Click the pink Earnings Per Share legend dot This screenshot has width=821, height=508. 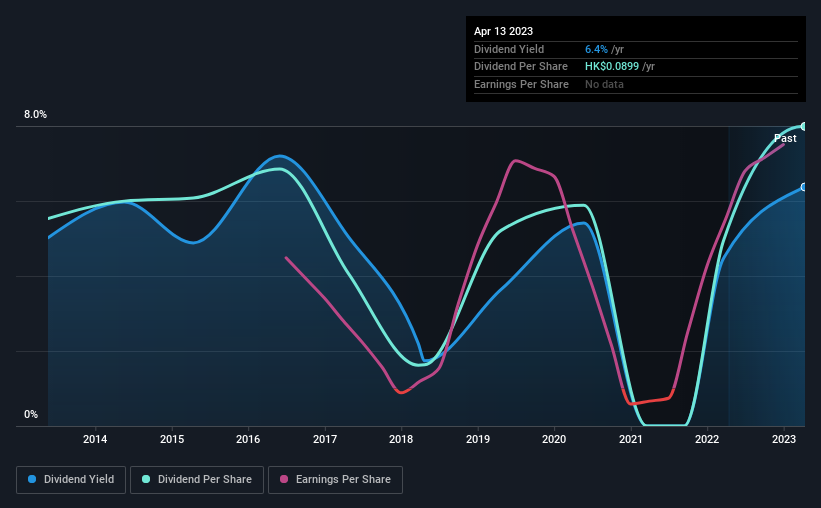point(284,479)
